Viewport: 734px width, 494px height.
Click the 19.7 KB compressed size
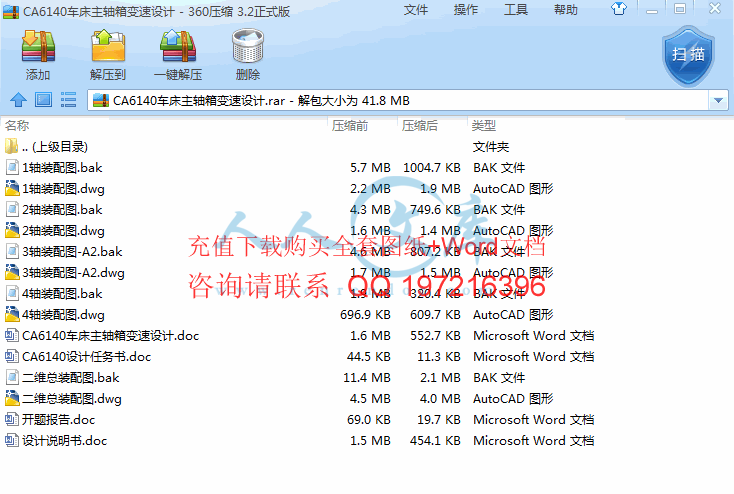pyautogui.click(x=439, y=420)
